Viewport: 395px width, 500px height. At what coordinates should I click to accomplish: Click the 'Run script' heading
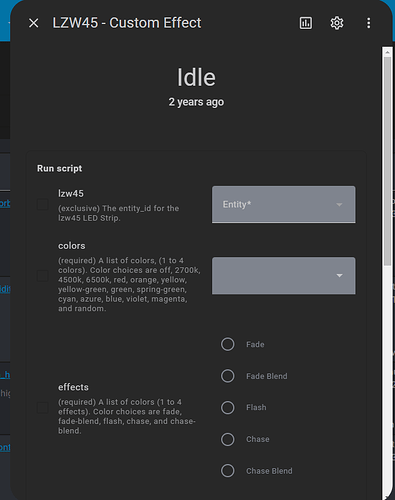(x=60, y=169)
